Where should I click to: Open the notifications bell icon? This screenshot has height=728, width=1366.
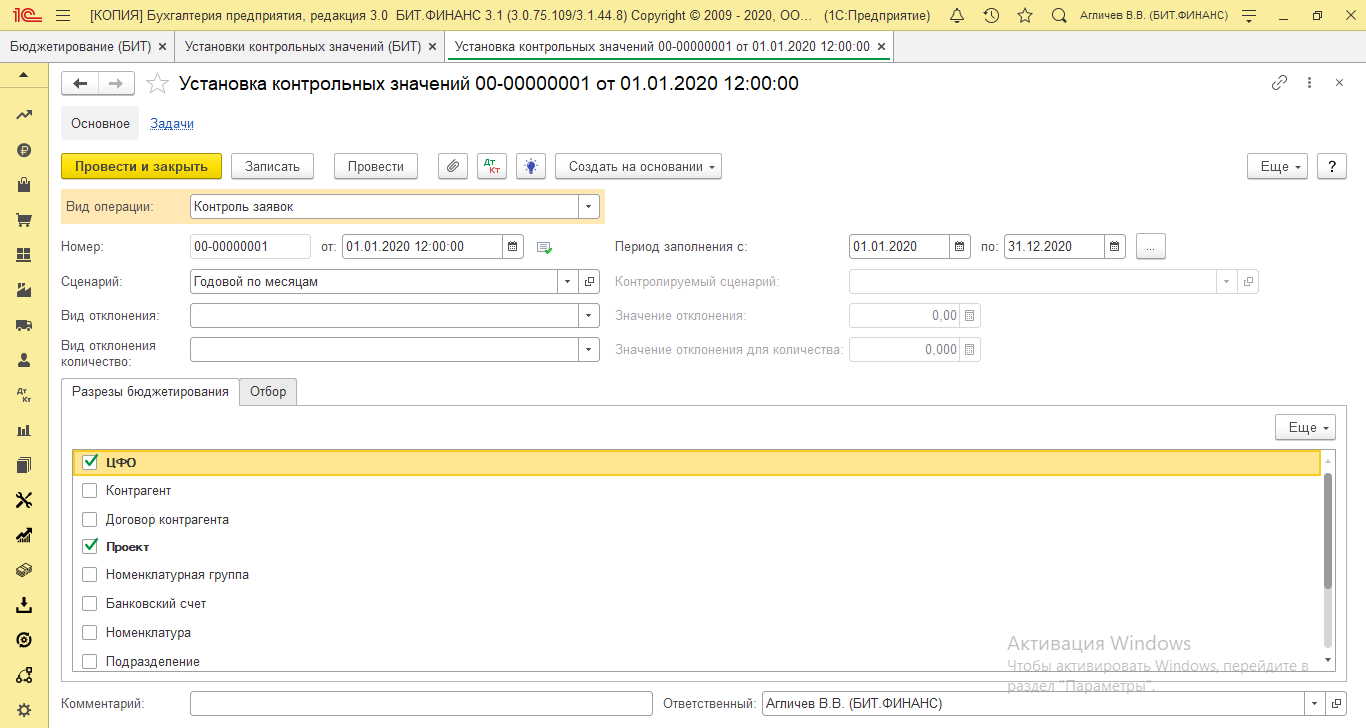pos(957,16)
